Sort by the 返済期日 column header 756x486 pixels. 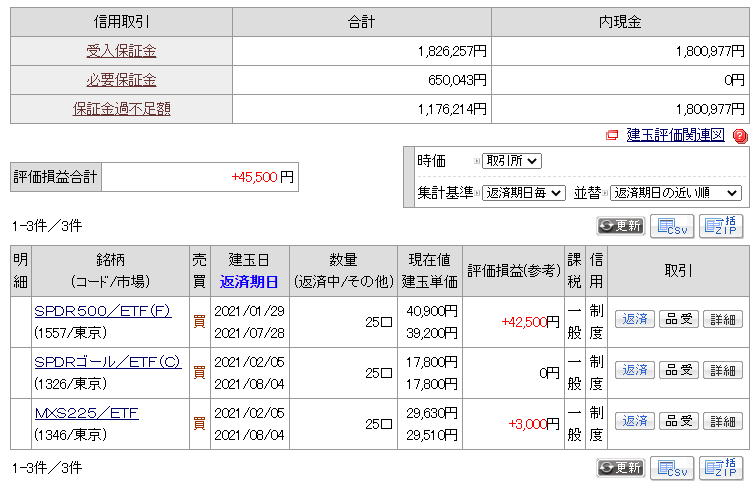[x=249, y=282]
